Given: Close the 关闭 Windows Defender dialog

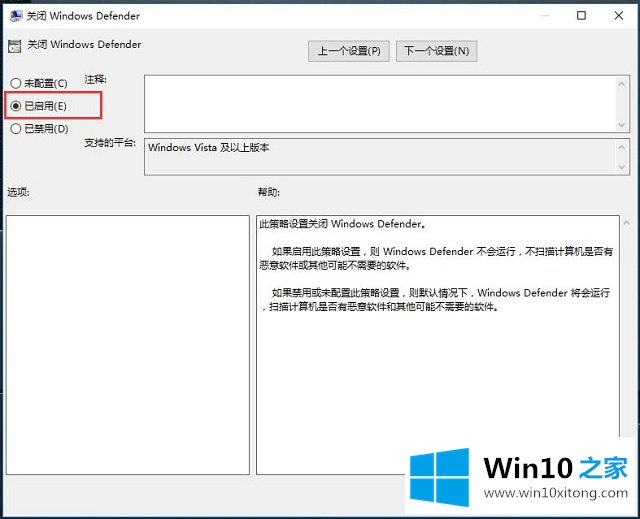Looking at the screenshot, I should pyautogui.click(x=619, y=16).
